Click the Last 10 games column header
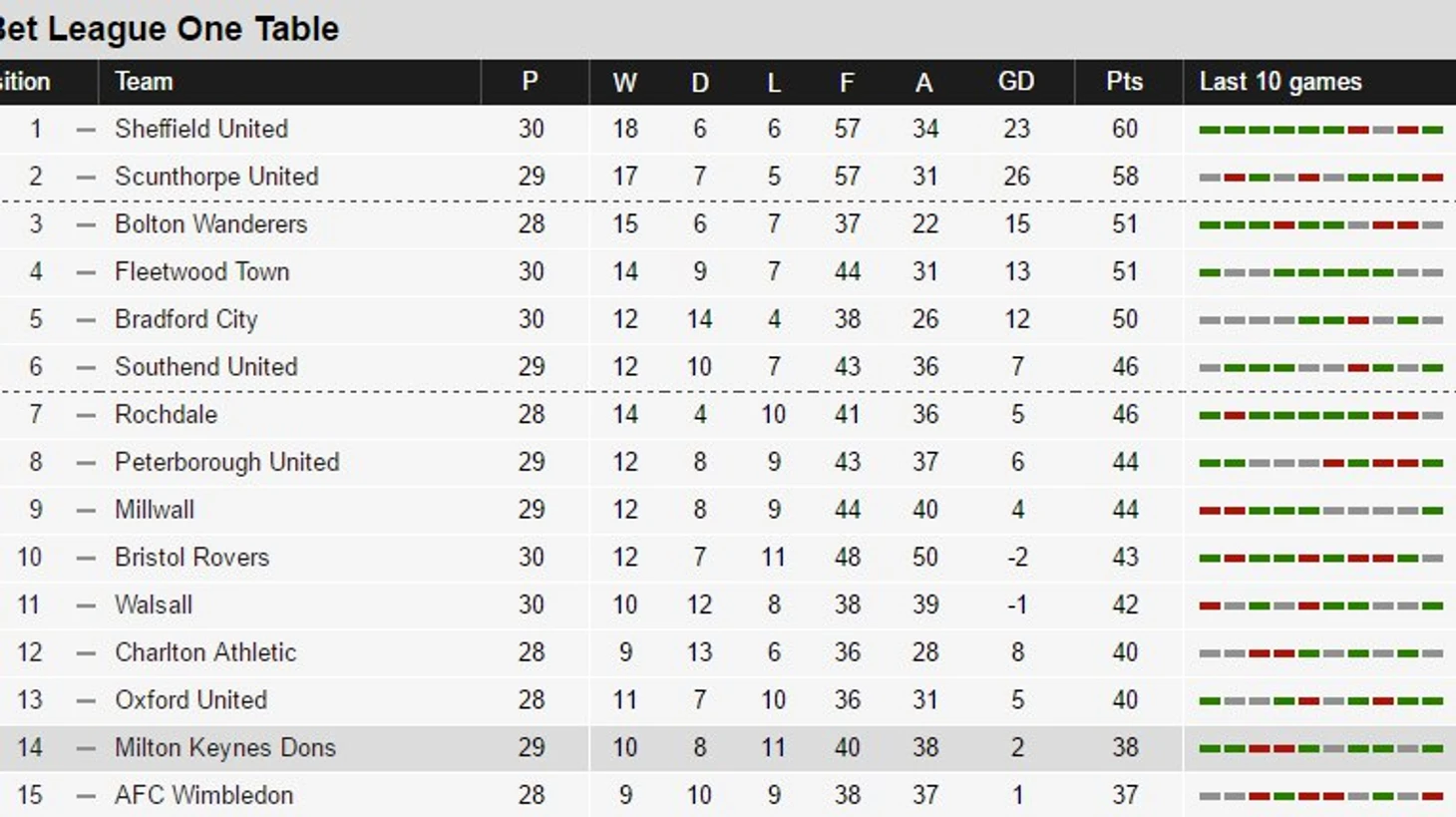 [1280, 82]
